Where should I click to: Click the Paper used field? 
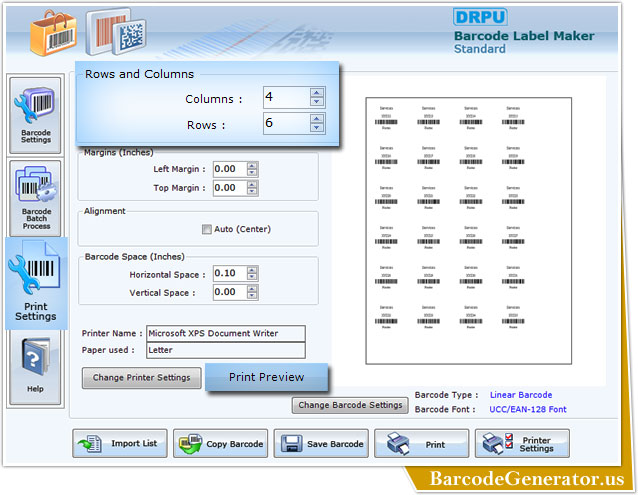tap(226, 350)
